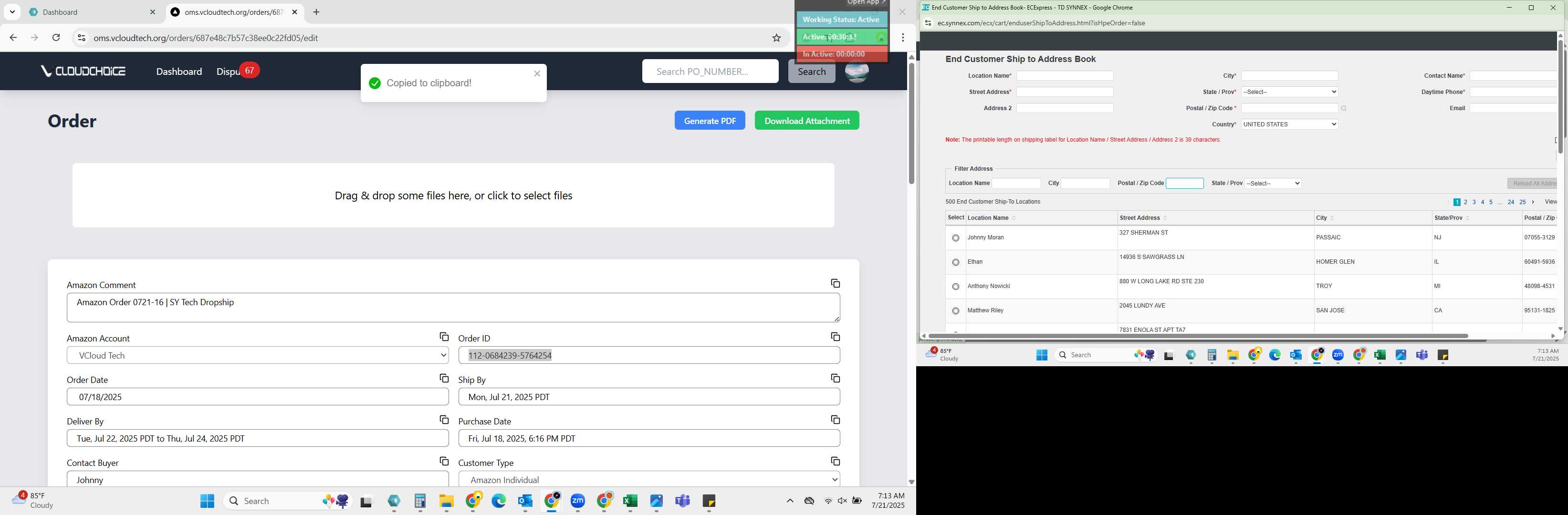The height and width of the screenshot is (515, 1568).
Task: Select the Ethan address radio button
Action: (955, 263)
